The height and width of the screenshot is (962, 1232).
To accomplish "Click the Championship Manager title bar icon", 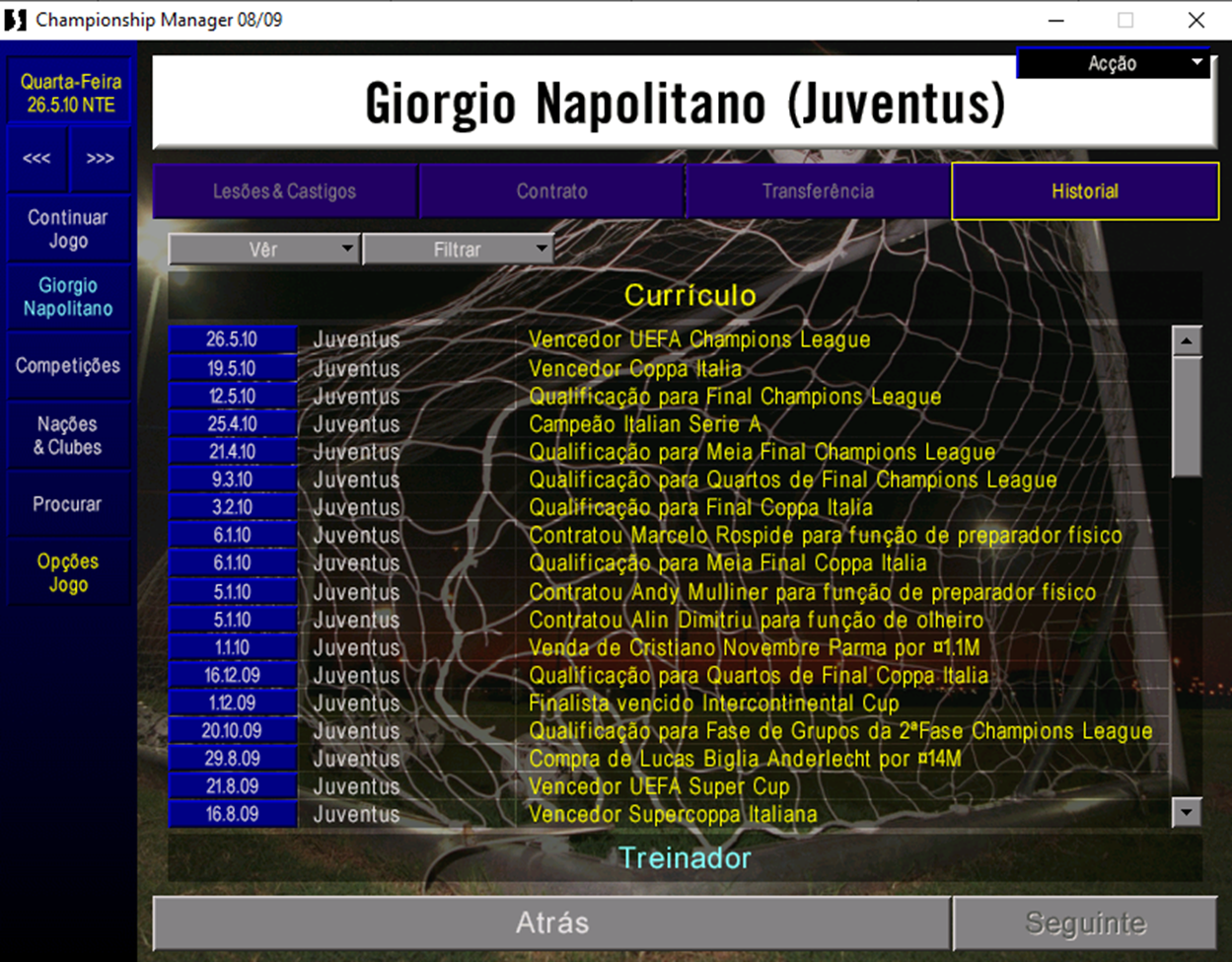I will click(16, 20).
